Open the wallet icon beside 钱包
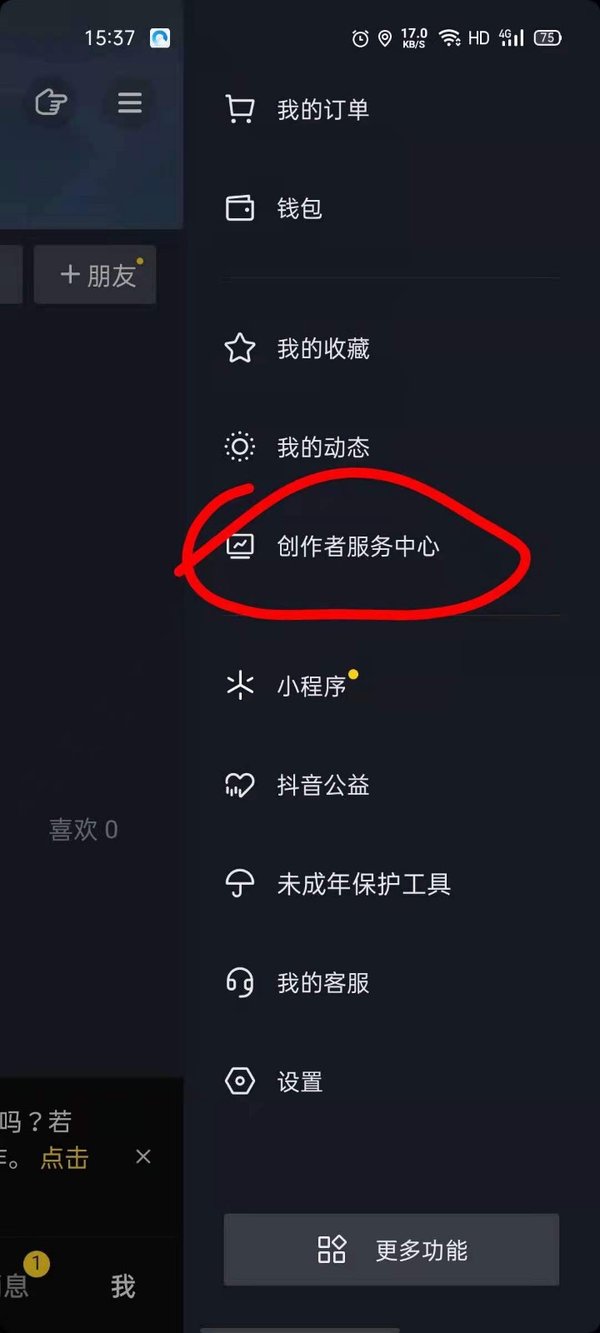The height and width of the screenshot is (1333, 600). coord(240,208)
